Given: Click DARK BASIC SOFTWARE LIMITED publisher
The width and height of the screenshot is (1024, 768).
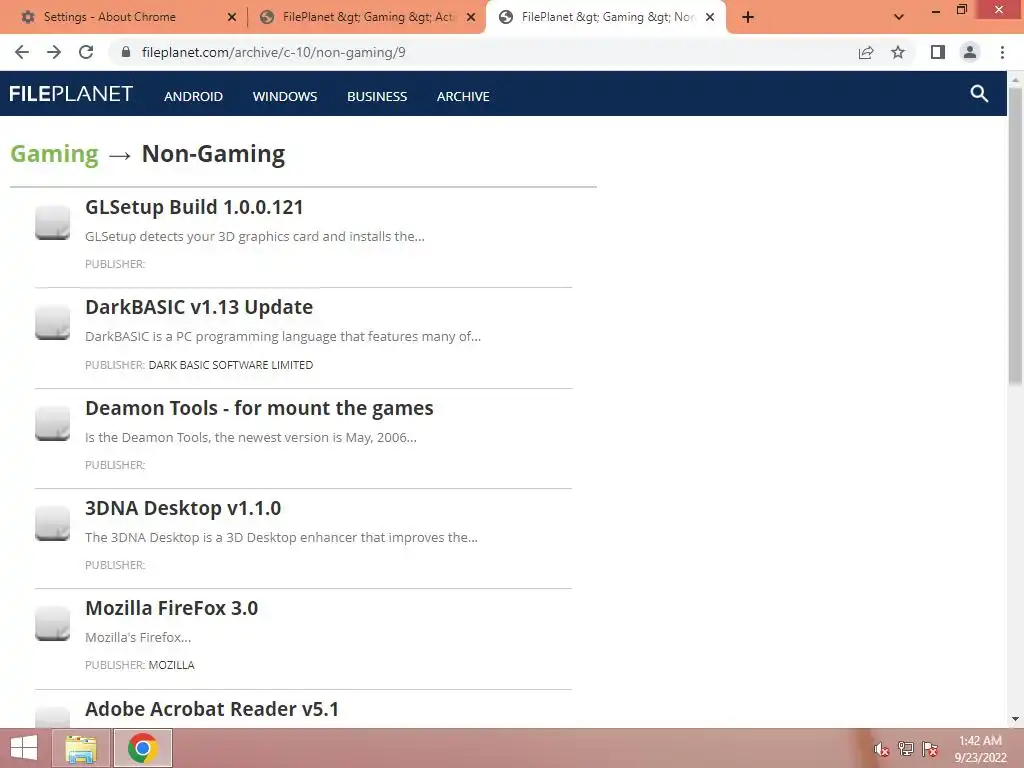Looking at the screenshot, I should (231, 365).
